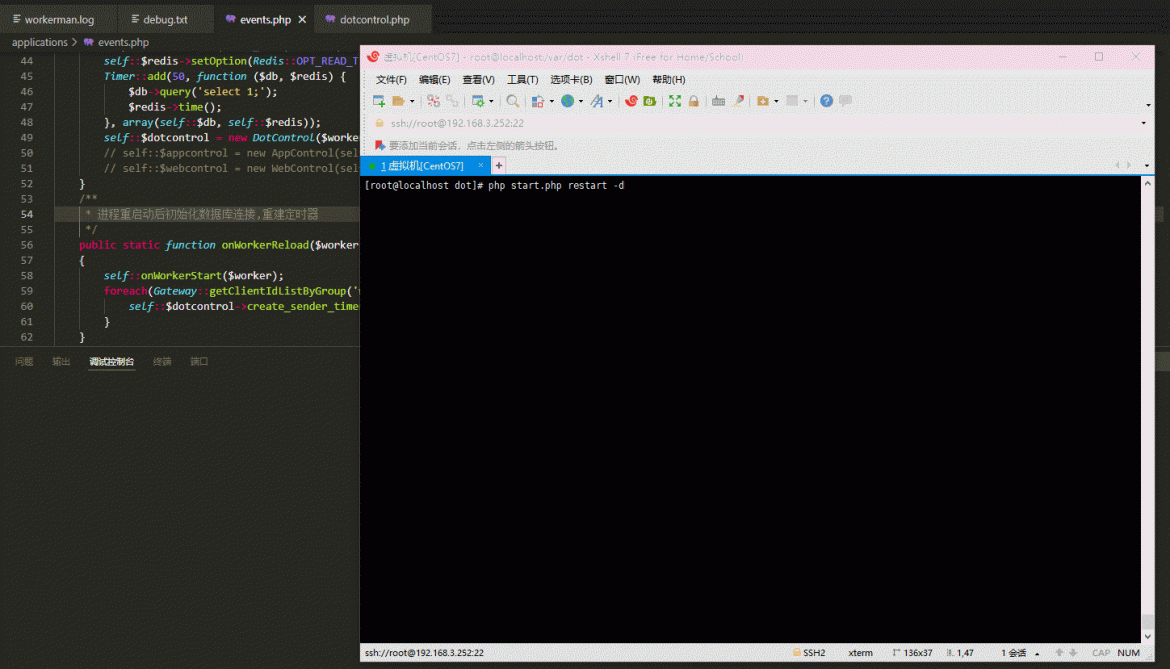Screen dimensions: 1170x669
Task: Toggle full screen with the green arrows icon
Action: pos(675,101)
